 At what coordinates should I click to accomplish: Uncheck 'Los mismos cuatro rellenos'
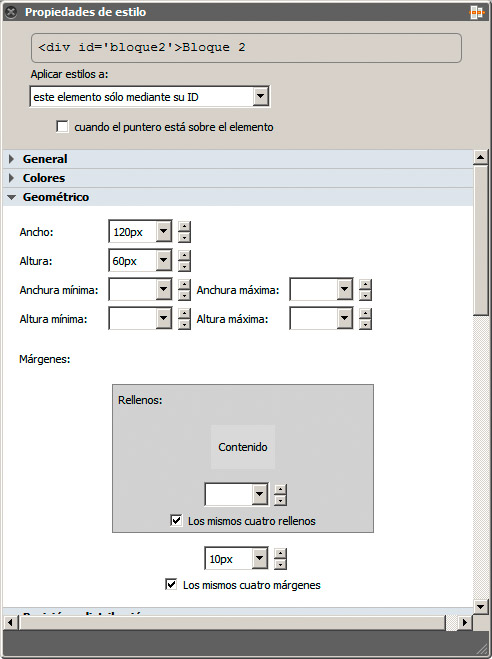point(176,520)
